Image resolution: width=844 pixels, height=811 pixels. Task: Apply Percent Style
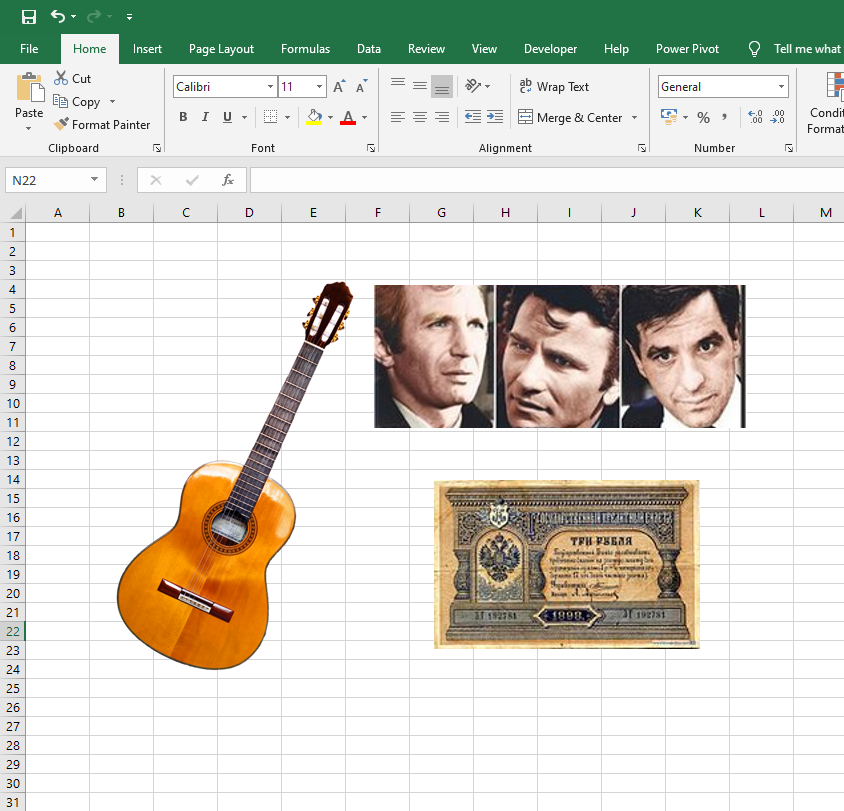pos(704,117)
